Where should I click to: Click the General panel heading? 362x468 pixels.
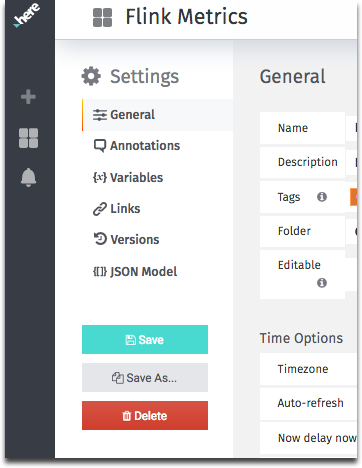[x=293, y=76]
